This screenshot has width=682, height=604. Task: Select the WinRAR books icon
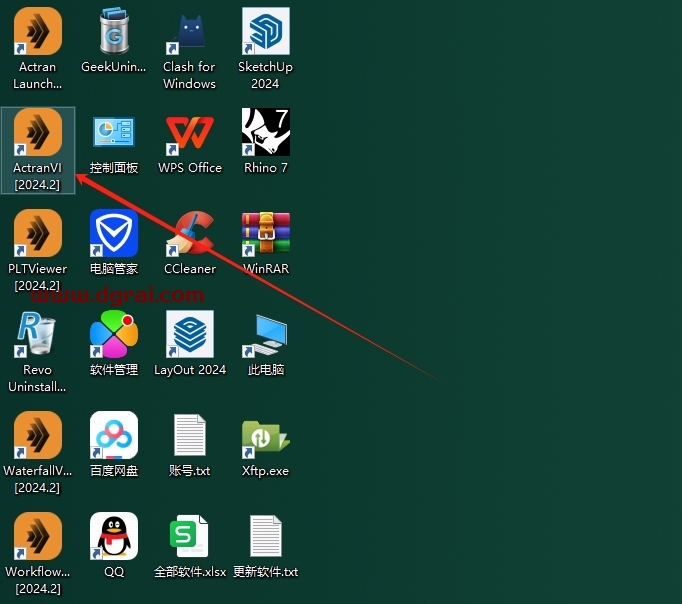pyautogui.click(x=266, y=233)
